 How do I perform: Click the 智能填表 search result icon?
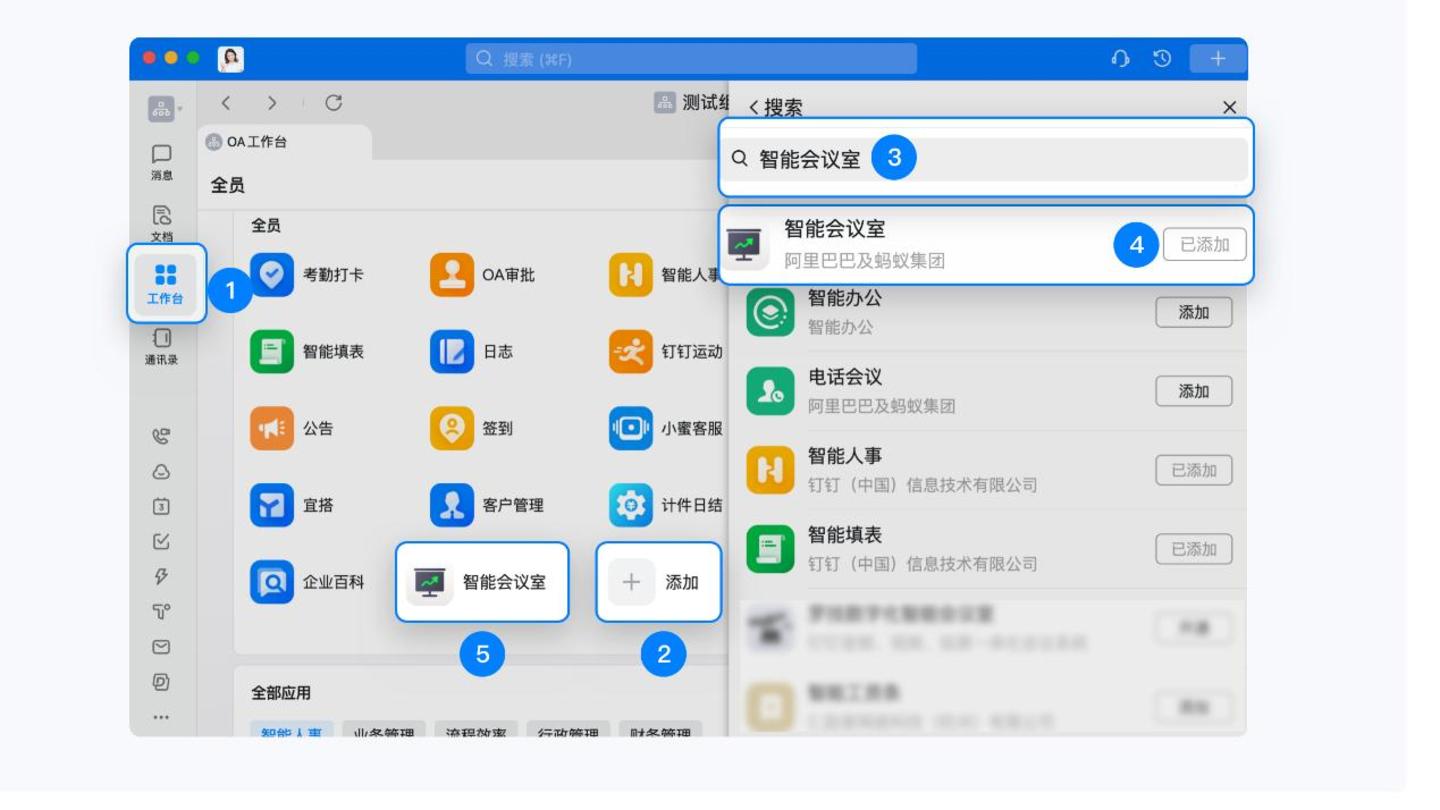[770, 549]
